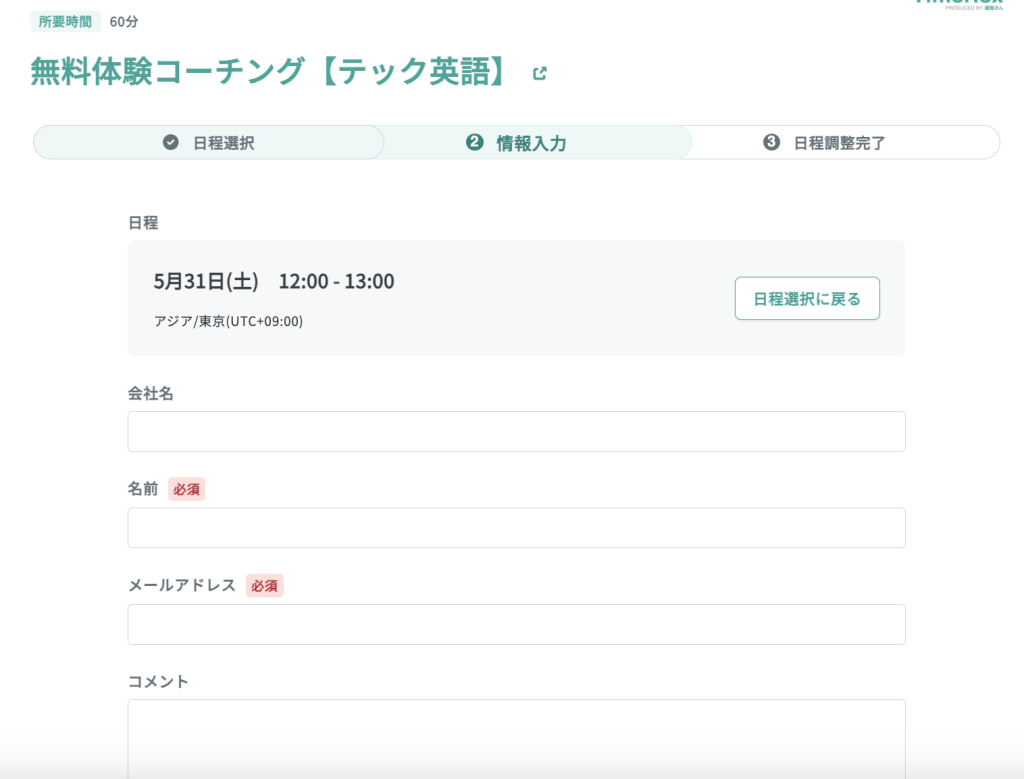Viewport: 1024px width, 779px height.
Task: Click the logo at the top right
Action: 958,4
